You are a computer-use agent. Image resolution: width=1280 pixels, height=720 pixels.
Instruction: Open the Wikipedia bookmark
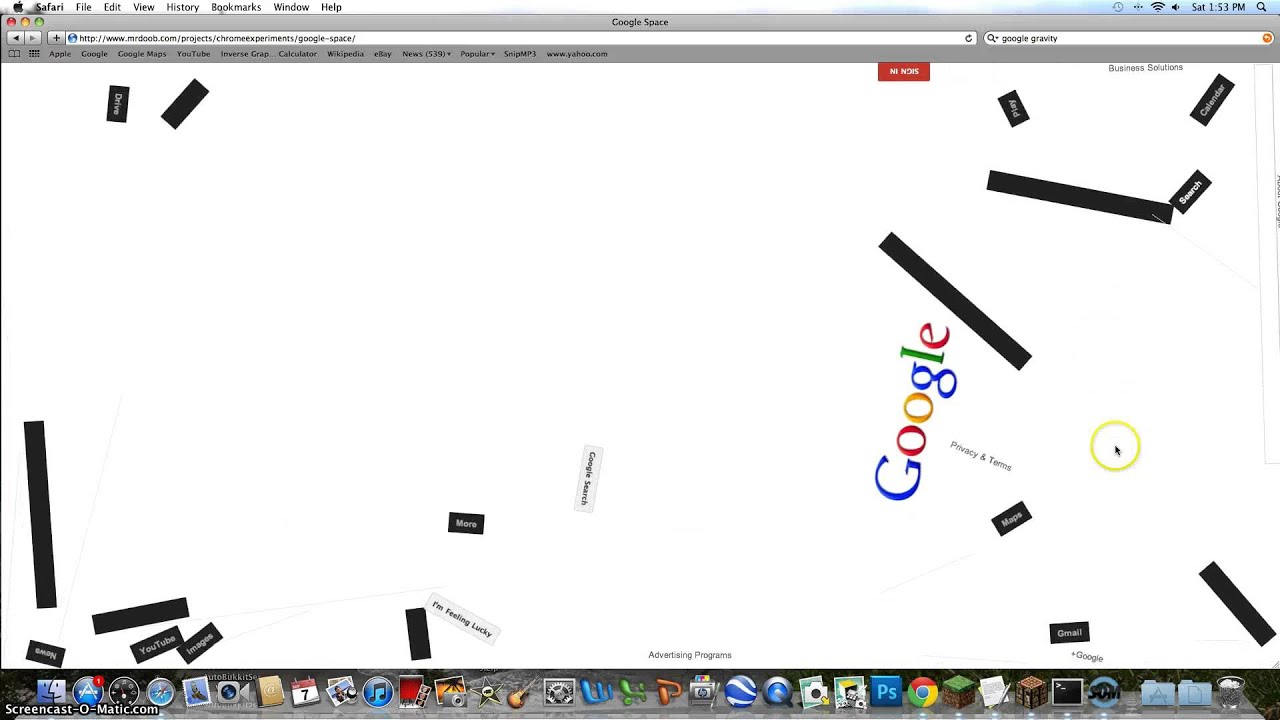345,54
